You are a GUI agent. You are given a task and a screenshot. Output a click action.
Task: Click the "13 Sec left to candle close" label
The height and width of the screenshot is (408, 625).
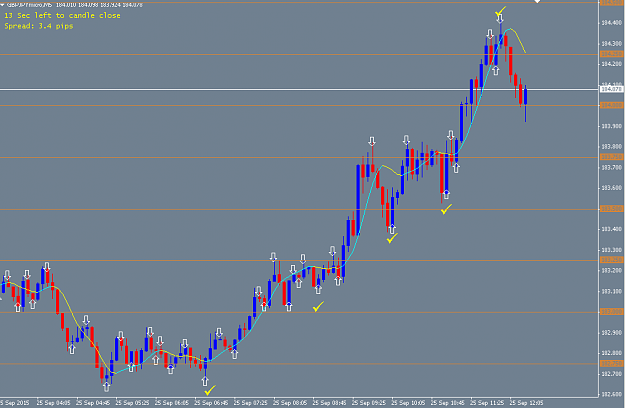[x=62, y=16]
